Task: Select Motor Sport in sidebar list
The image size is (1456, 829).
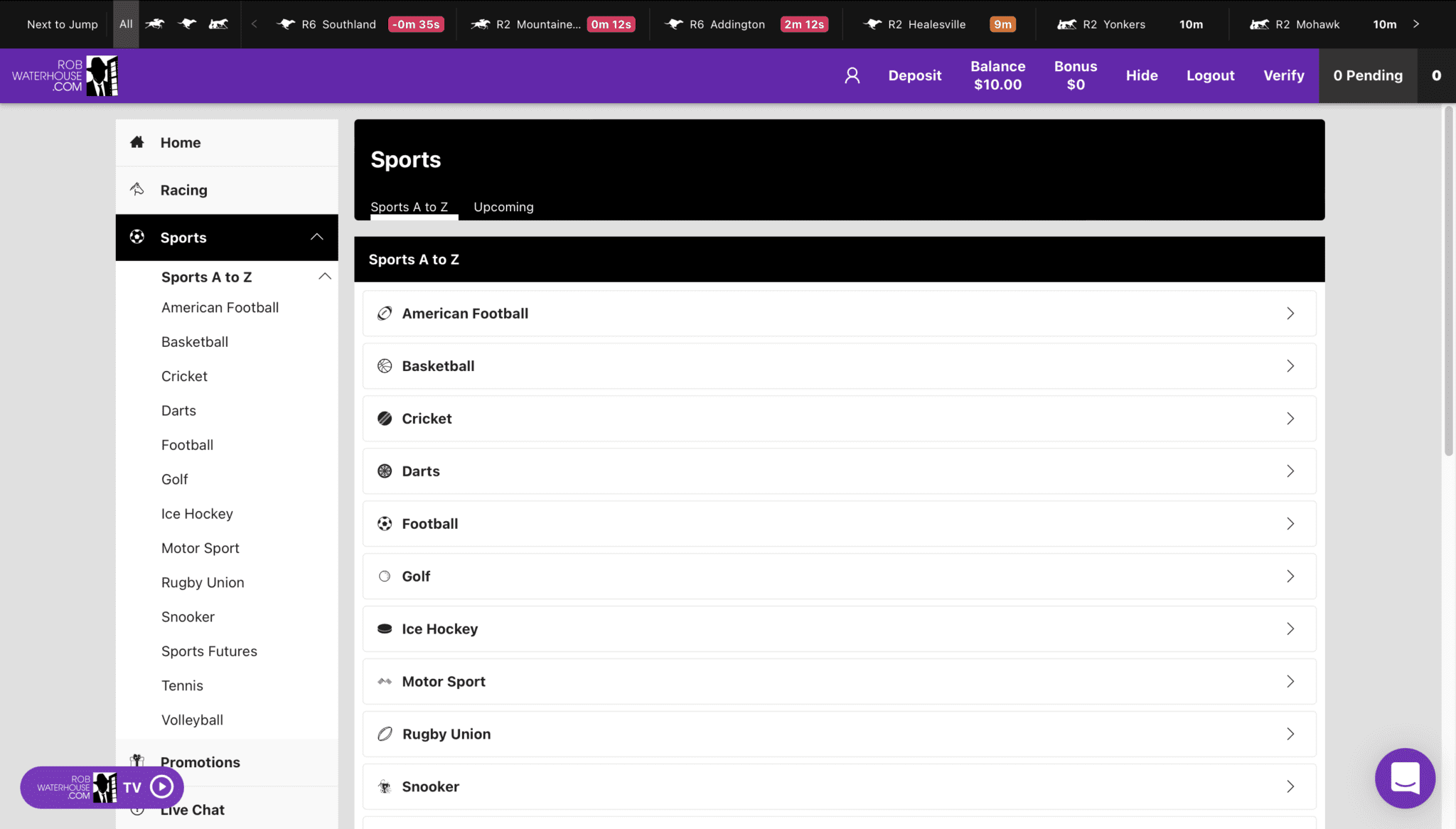Action: click(x=200, y=548)
